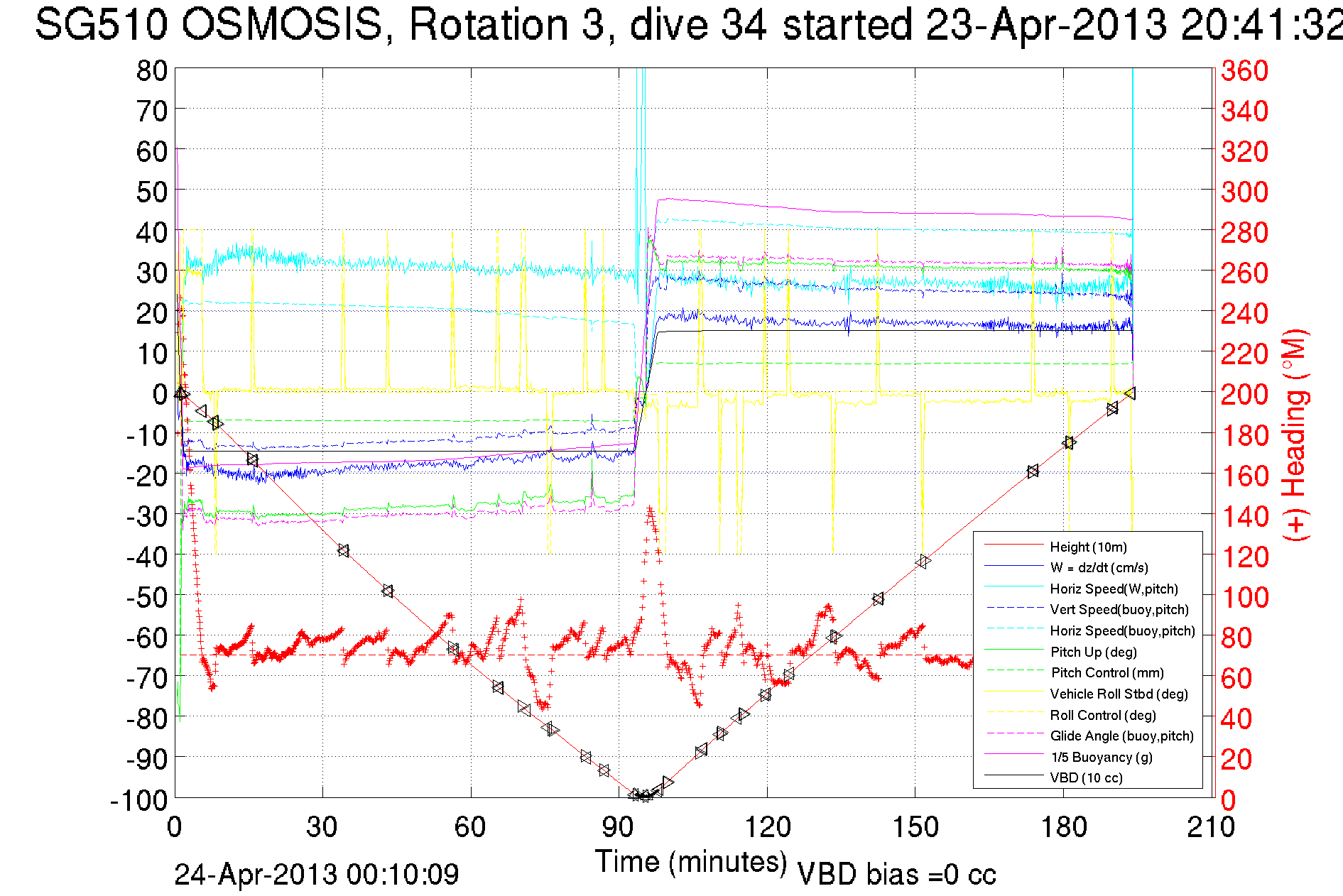This screenshot has height=896, width=1343.
Task: Click the blue line sample beside 'W = dz/dt'
Action: point(1013,566)
